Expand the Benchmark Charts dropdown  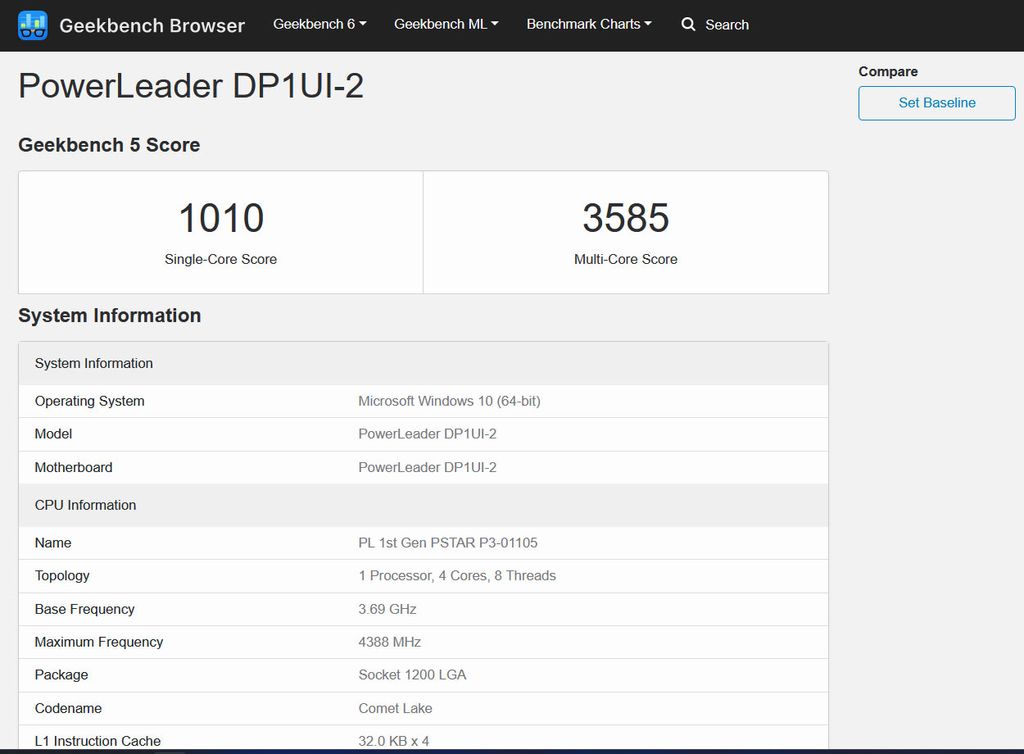click(588, 24)
